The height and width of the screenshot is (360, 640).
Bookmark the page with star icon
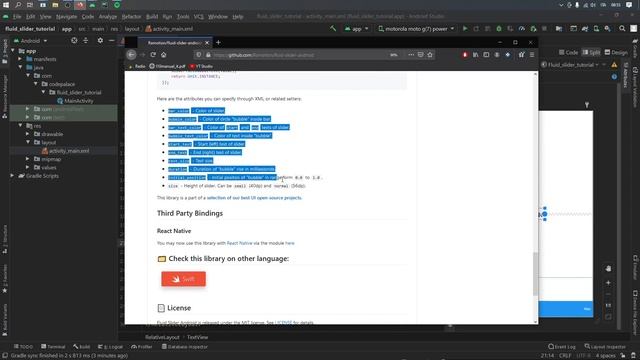point(430,55)
